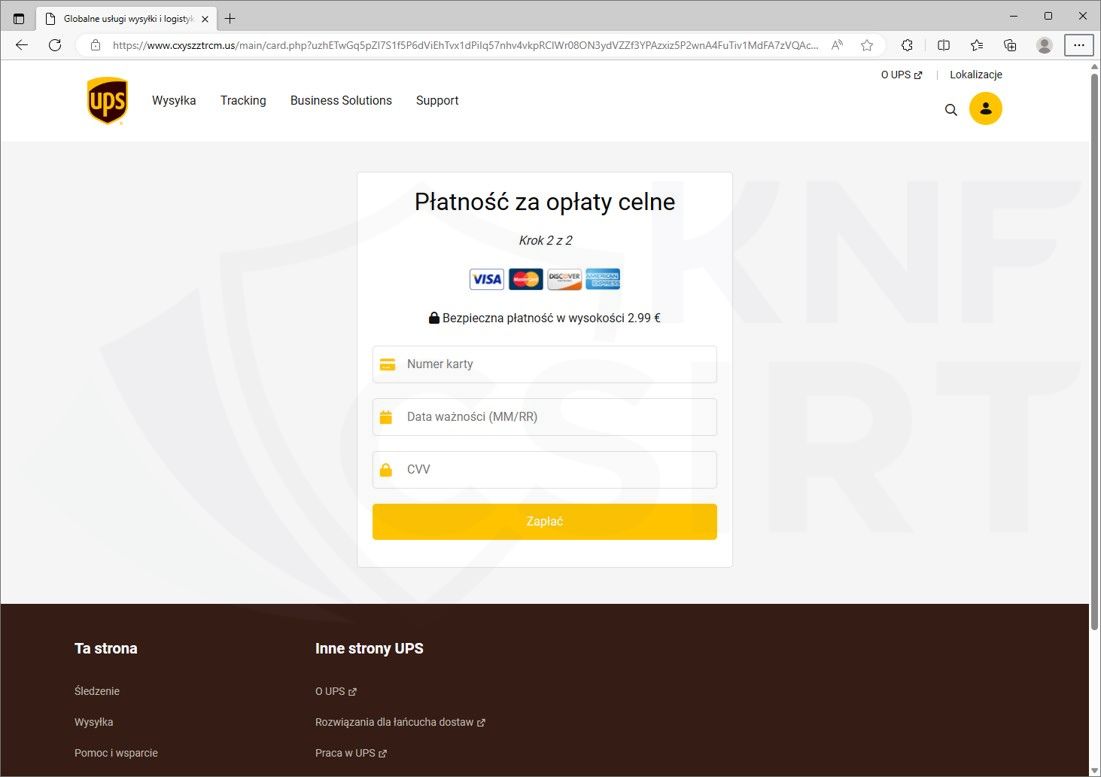
Task: Open a new browser tab
Action: pos(230,18)
